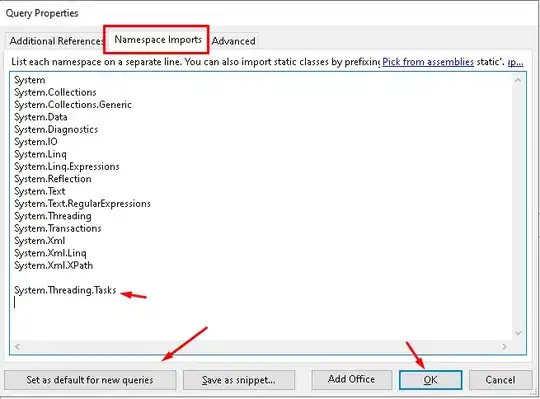Click the System.Text.RegularExpressions line
The width and height of the screenshot is (540, 399).
(82, 204)
